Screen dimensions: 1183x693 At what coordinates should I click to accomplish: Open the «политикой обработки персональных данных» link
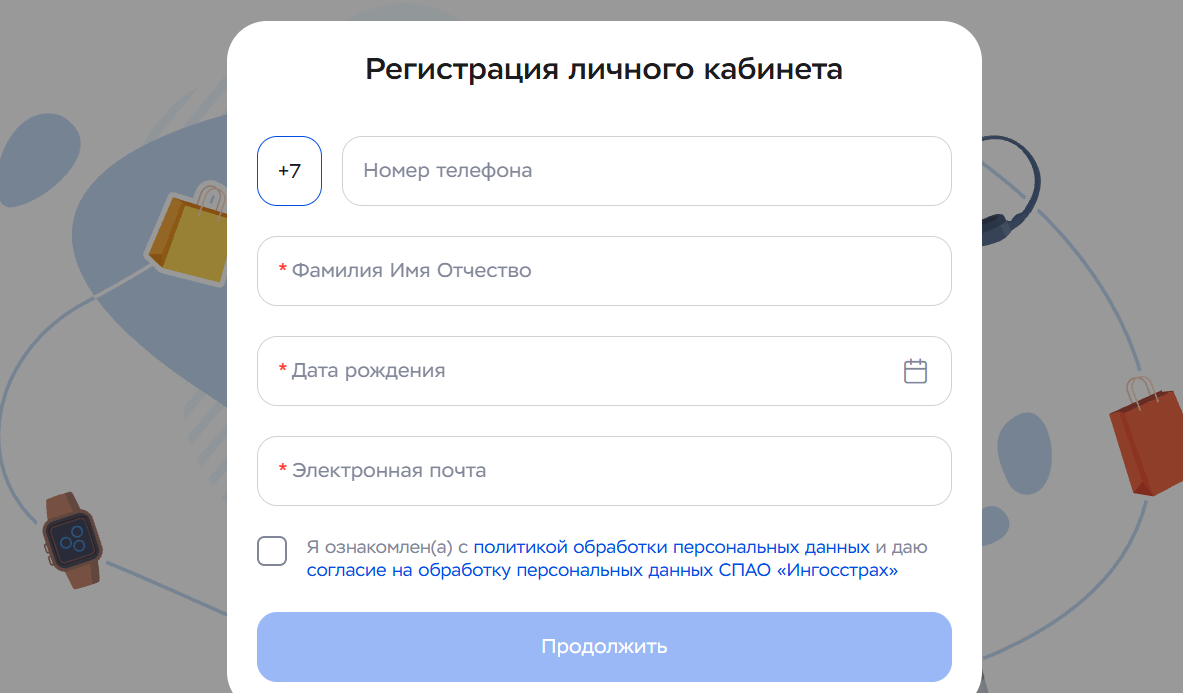(671, 546)
